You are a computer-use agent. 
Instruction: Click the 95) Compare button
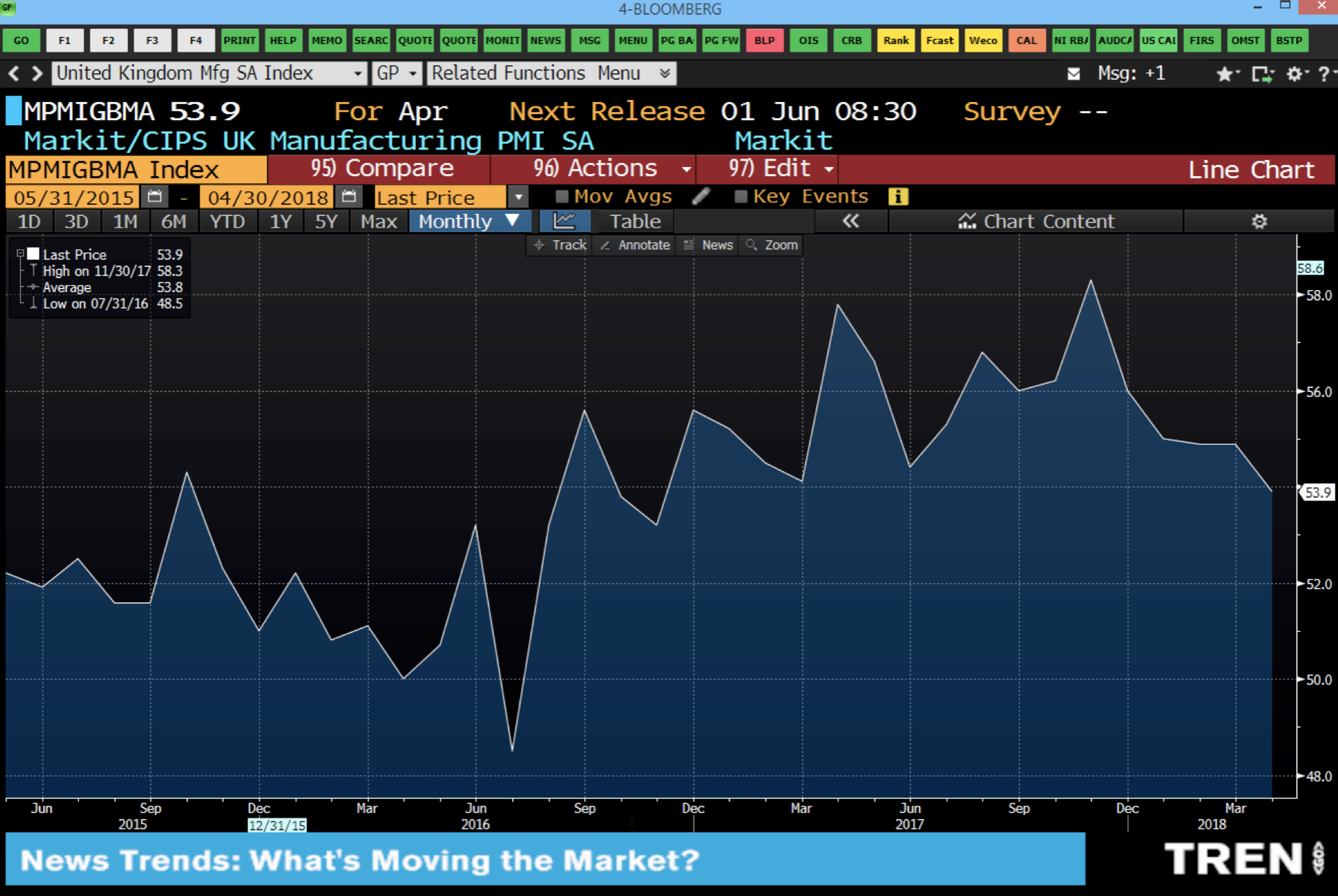click(381, 169)
